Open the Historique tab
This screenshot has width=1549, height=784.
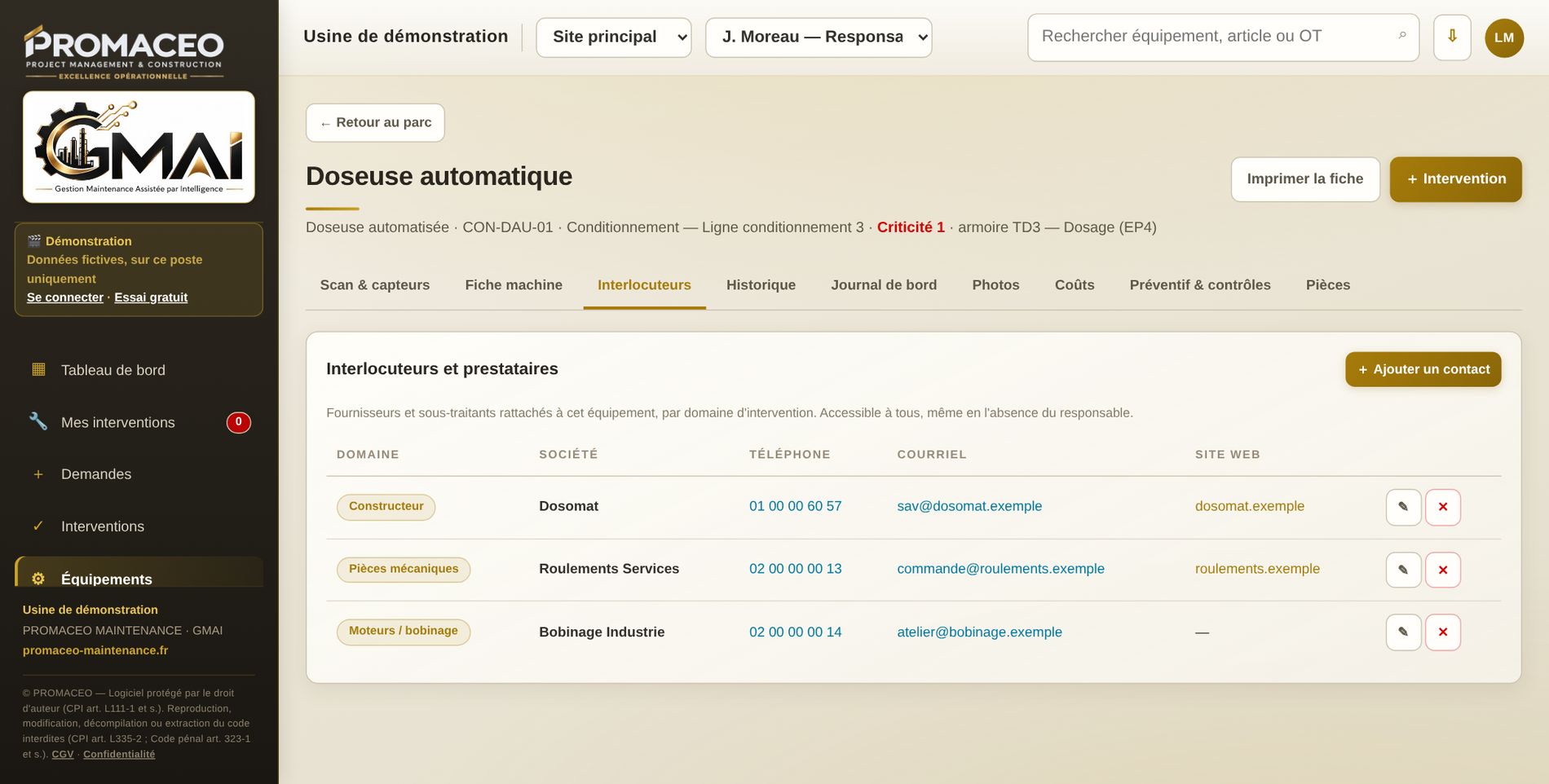coord(761,285)
